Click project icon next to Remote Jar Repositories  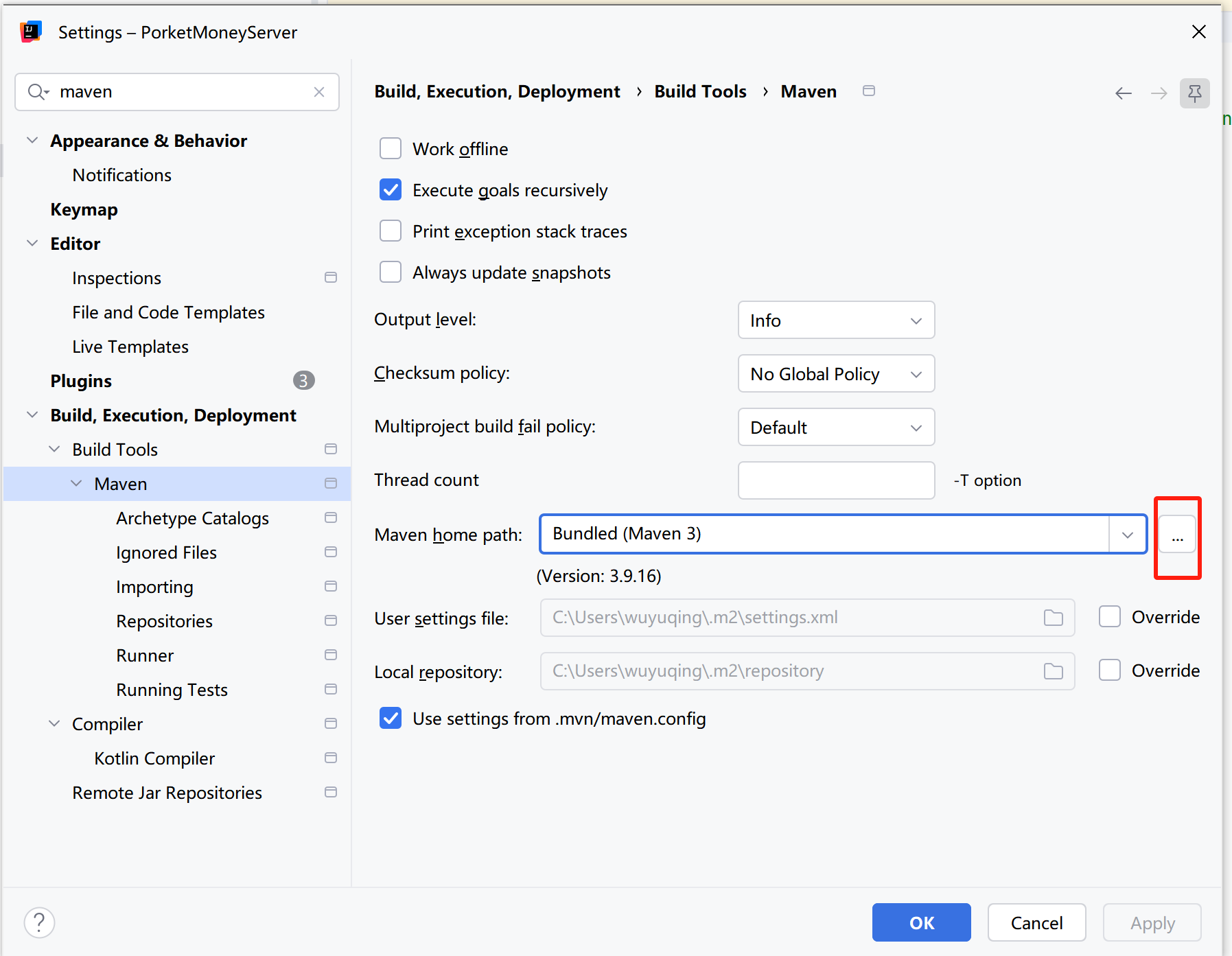click(x=331, y=793)
